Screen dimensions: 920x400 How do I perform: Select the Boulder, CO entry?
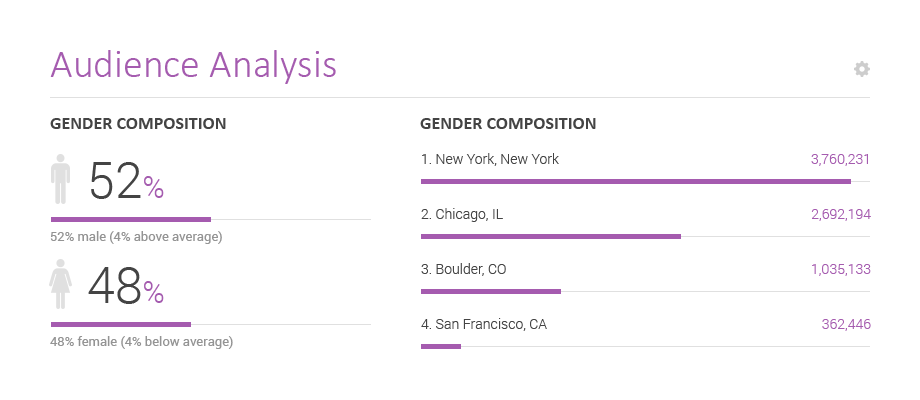tap(645, 279)
